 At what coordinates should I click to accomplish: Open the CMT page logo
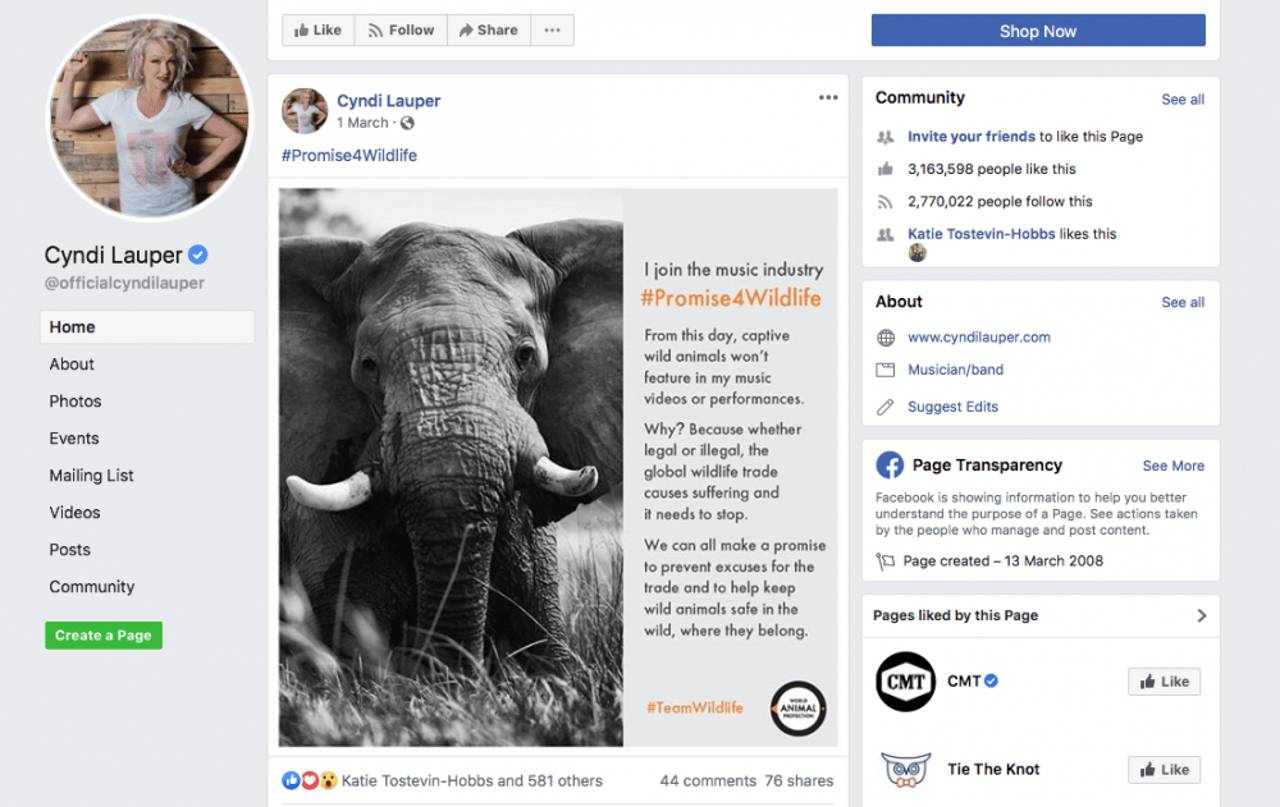point(905,681)
